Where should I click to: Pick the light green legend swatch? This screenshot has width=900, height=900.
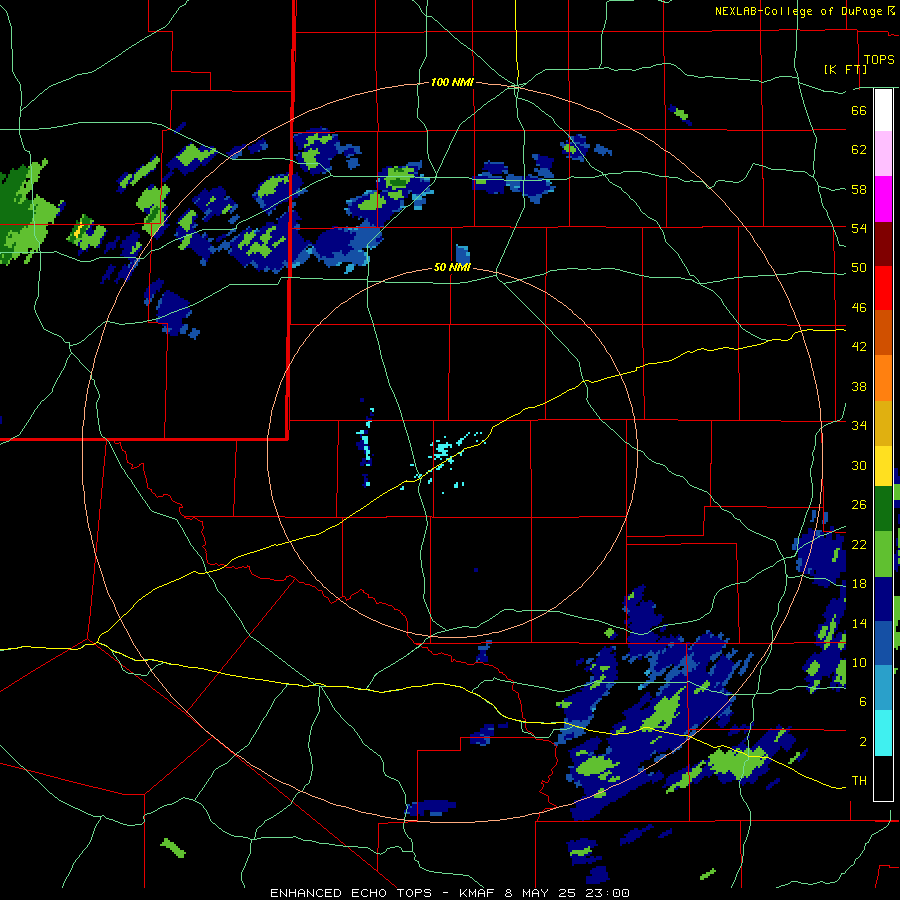[x=883, y=554]
